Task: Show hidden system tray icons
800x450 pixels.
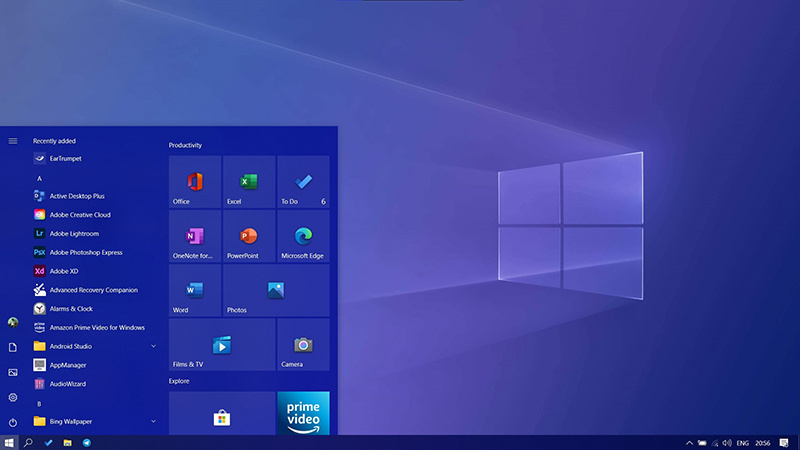Action: (689, 442)
